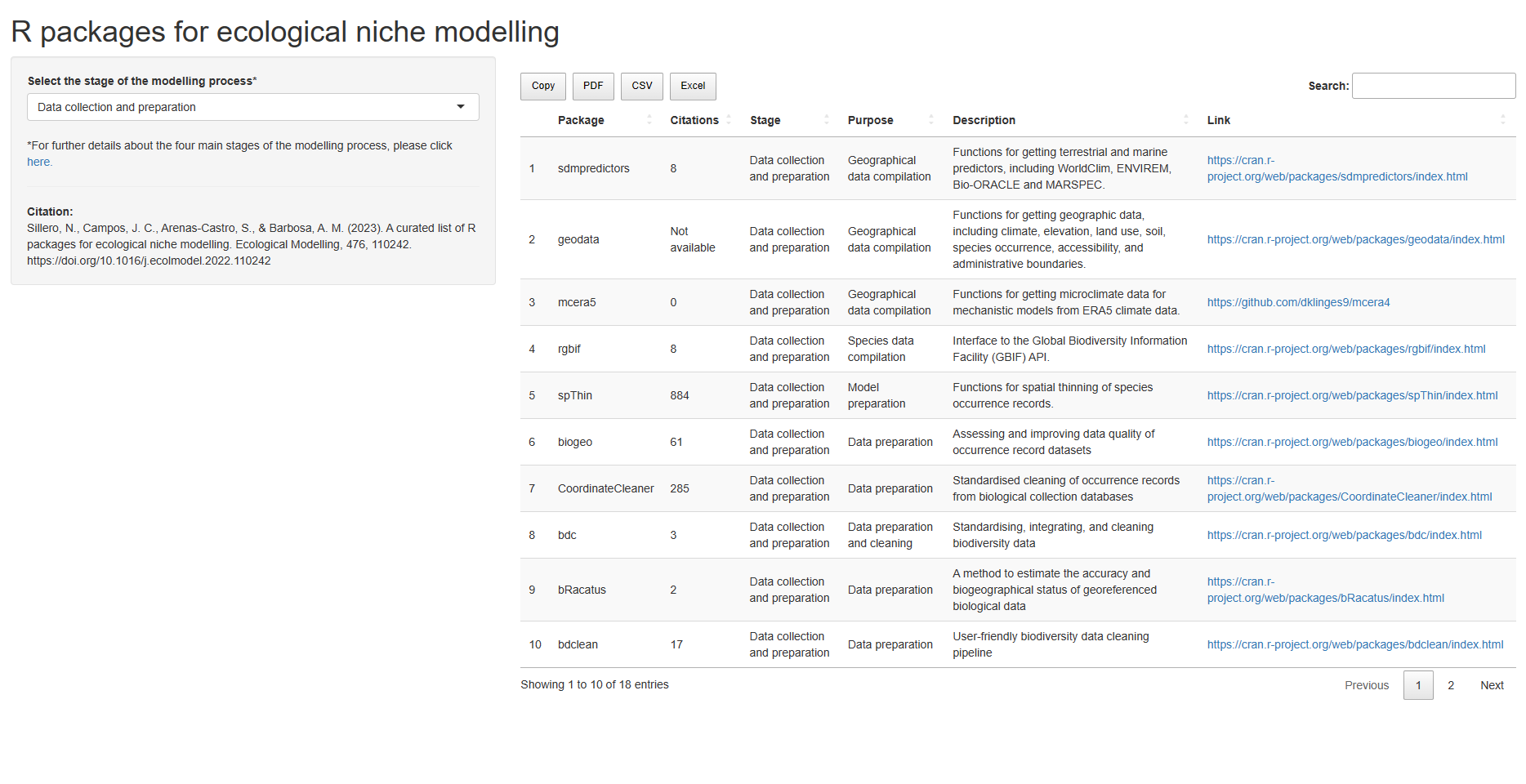
Task: Sort table by Purpose column arrows
Action: pyautogui.click(x=931, y=120)
